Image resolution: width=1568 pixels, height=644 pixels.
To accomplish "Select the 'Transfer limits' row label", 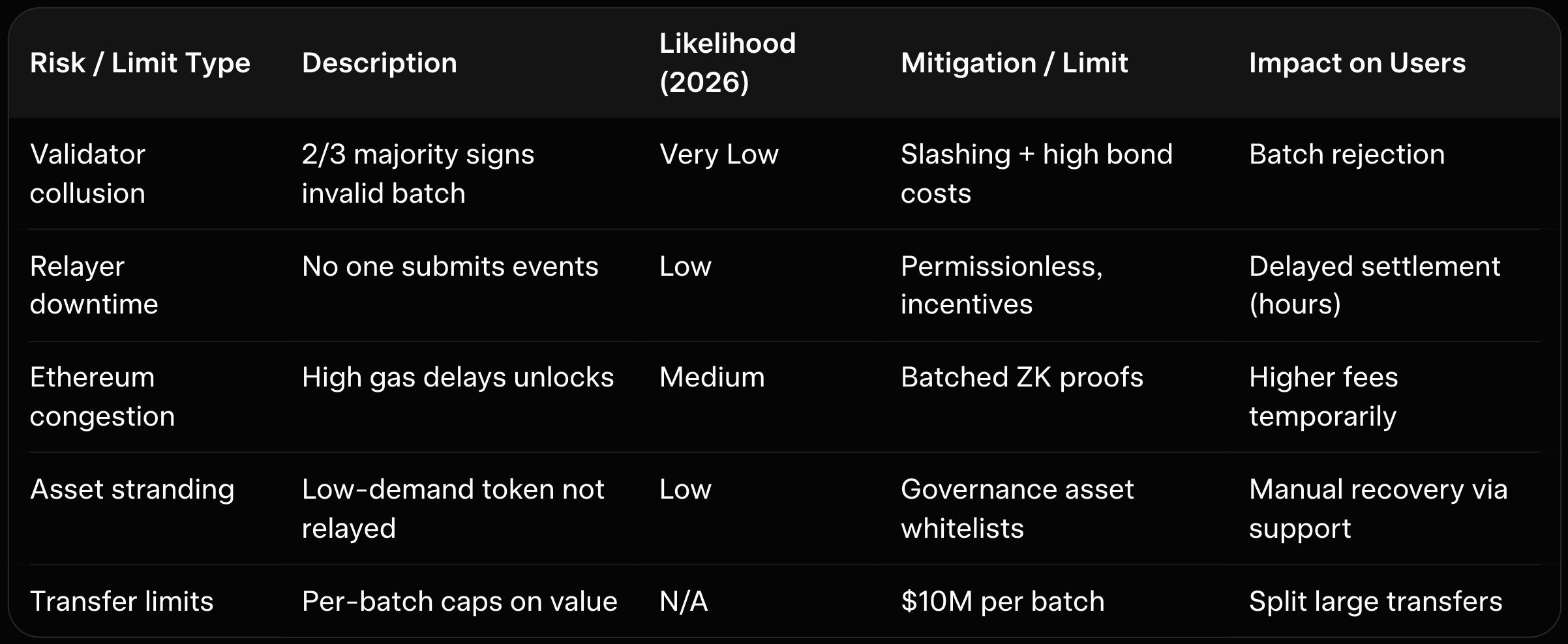I will 122,601.
